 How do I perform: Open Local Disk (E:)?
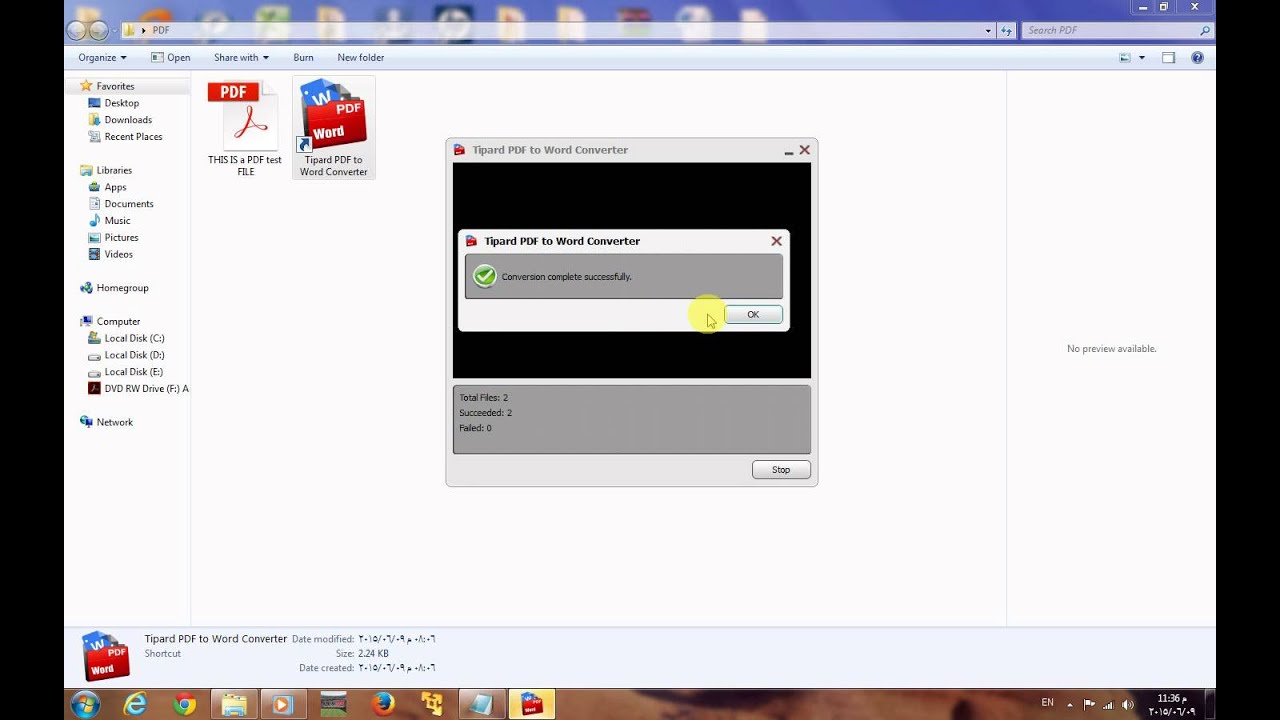tap(134, 372)
